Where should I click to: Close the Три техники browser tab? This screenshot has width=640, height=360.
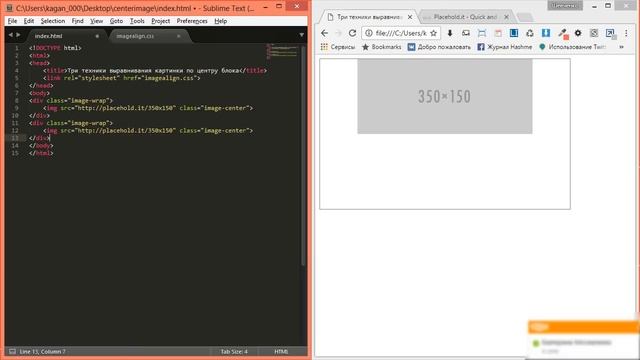pyautogui.click(x=410, y=17)
